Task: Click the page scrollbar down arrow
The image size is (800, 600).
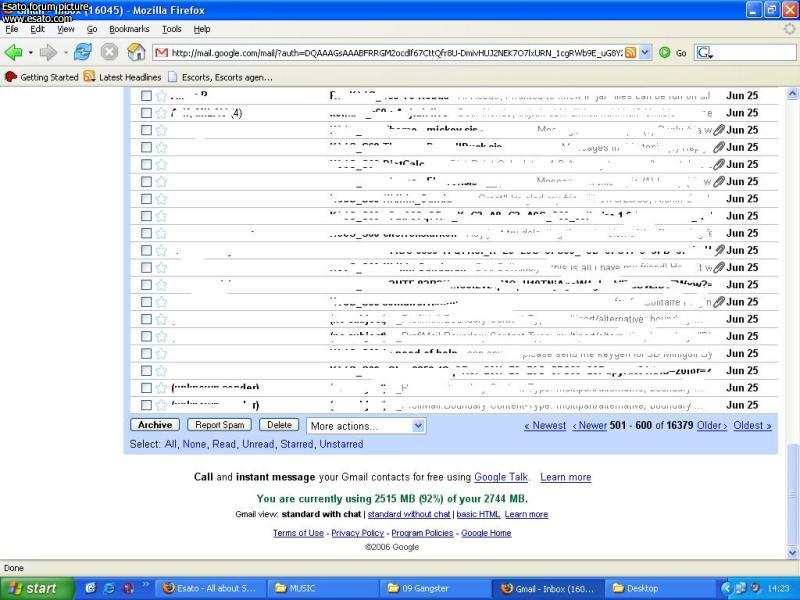Action: pyautogui.click(x=792, y=553)
